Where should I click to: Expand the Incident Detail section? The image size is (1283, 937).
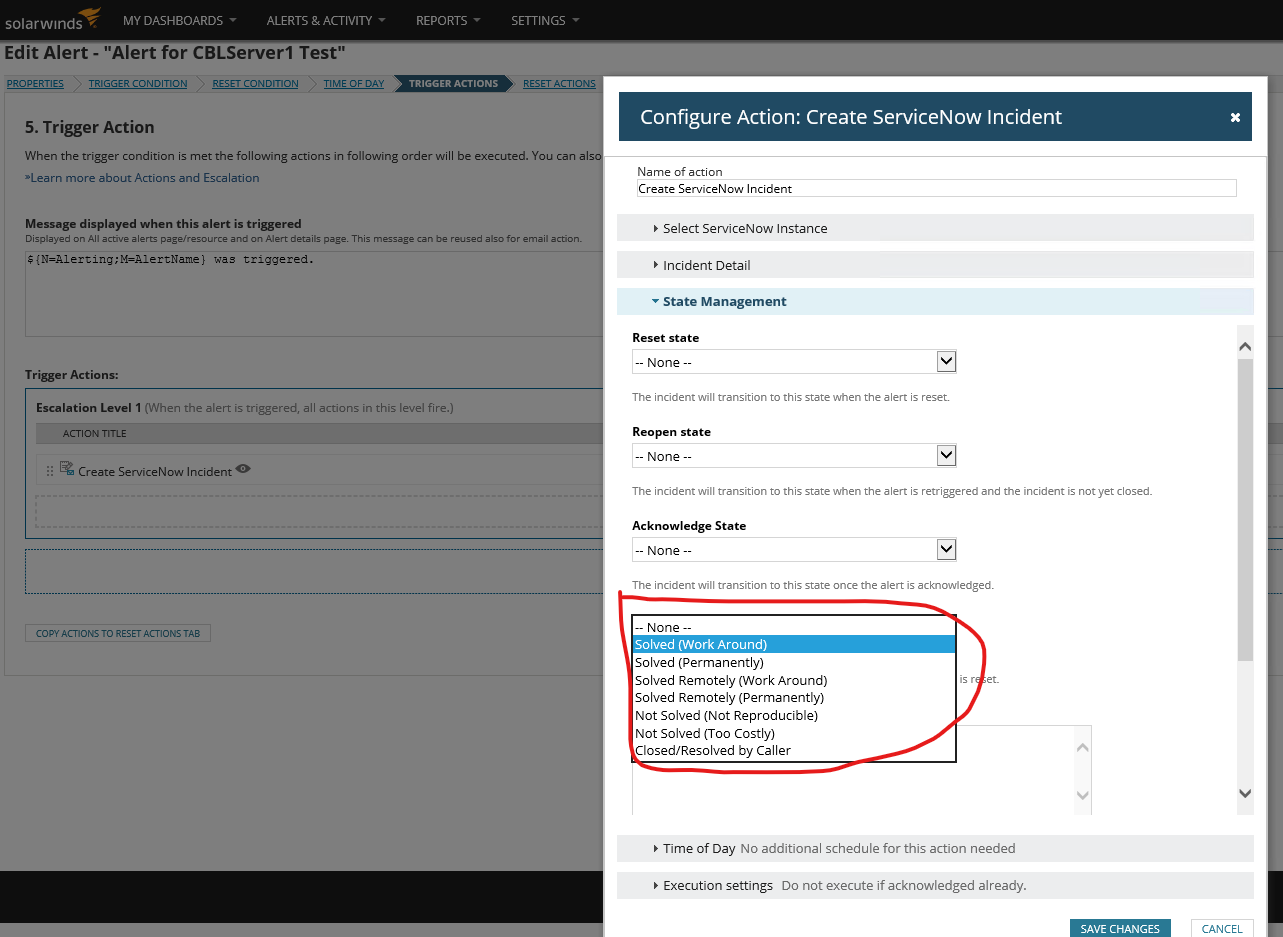coord(935,265)
